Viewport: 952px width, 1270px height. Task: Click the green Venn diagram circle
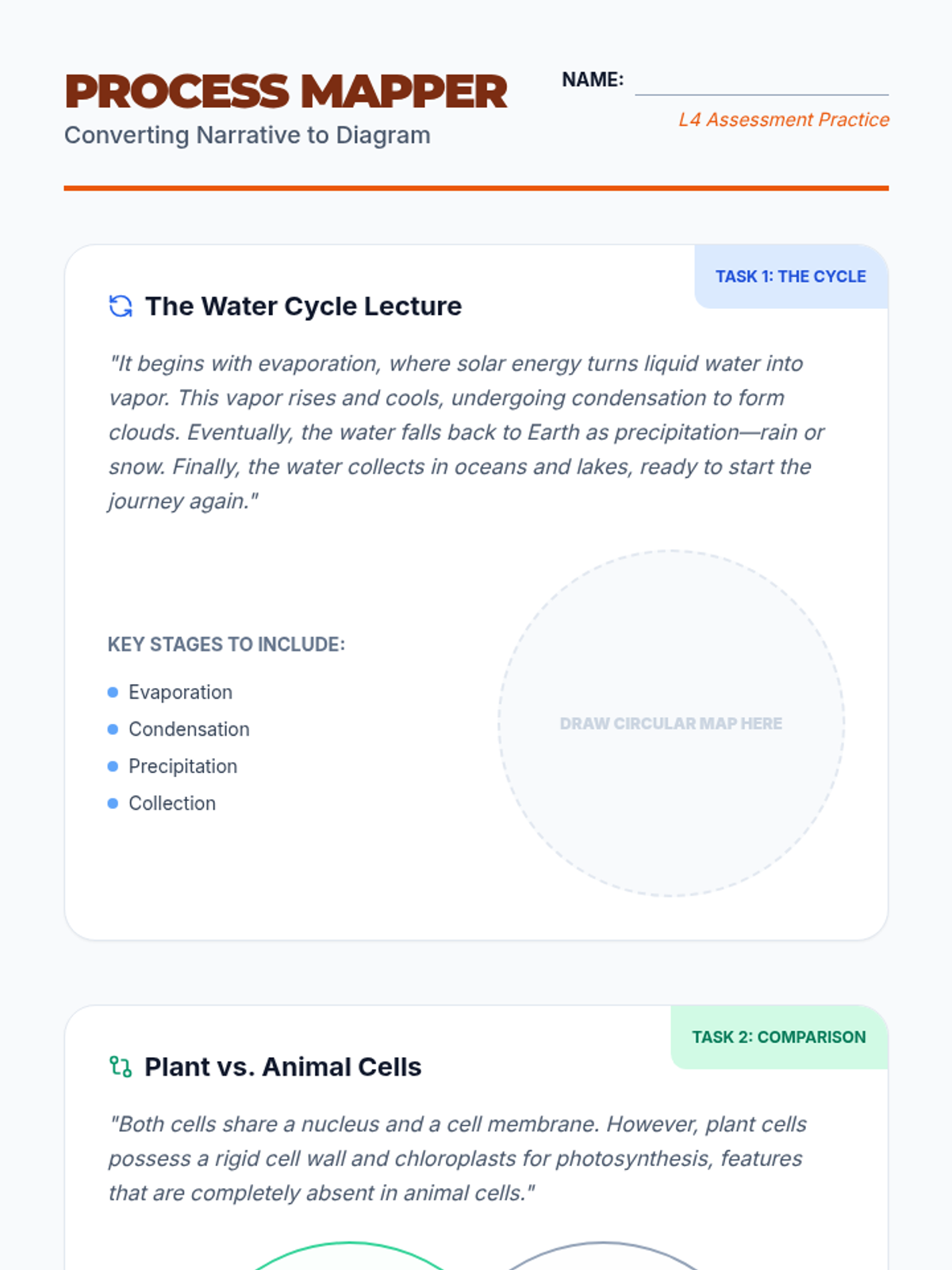tap(349, 1256)
